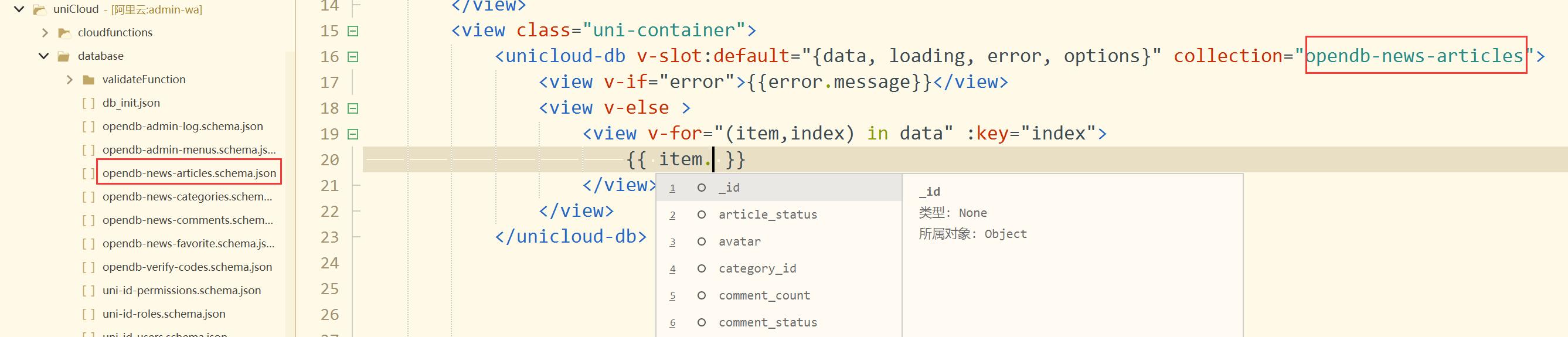This screenshot has height=337, width=1568.
Task: Open uni-id-roles.schema.json file
Action: tap(164, 314)
